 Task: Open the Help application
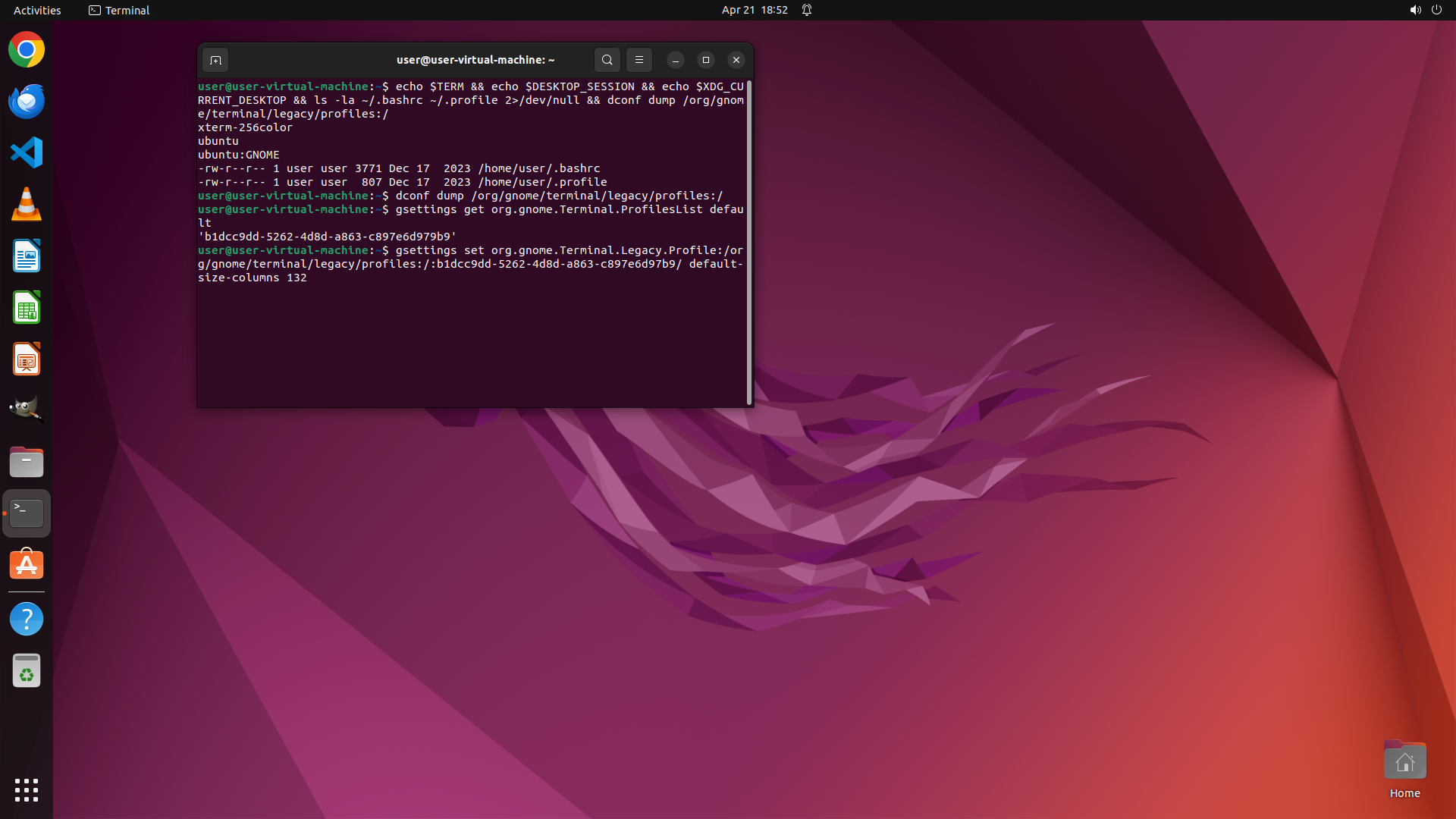coord(27,620)
